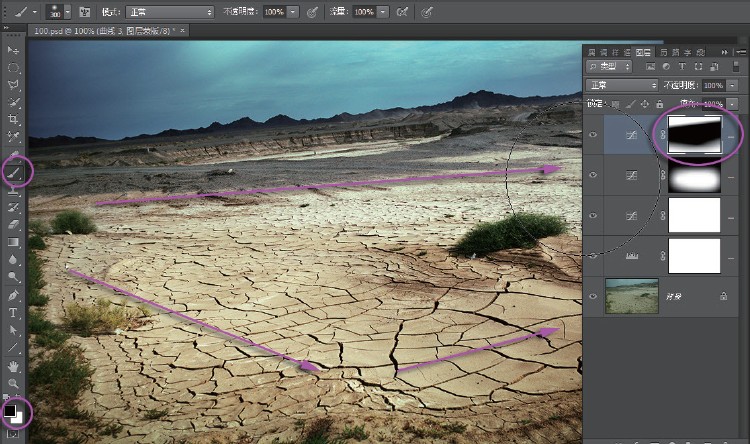Select the Path Selection tool
This screenshot has width=750, height=444.
coord(13,330)
